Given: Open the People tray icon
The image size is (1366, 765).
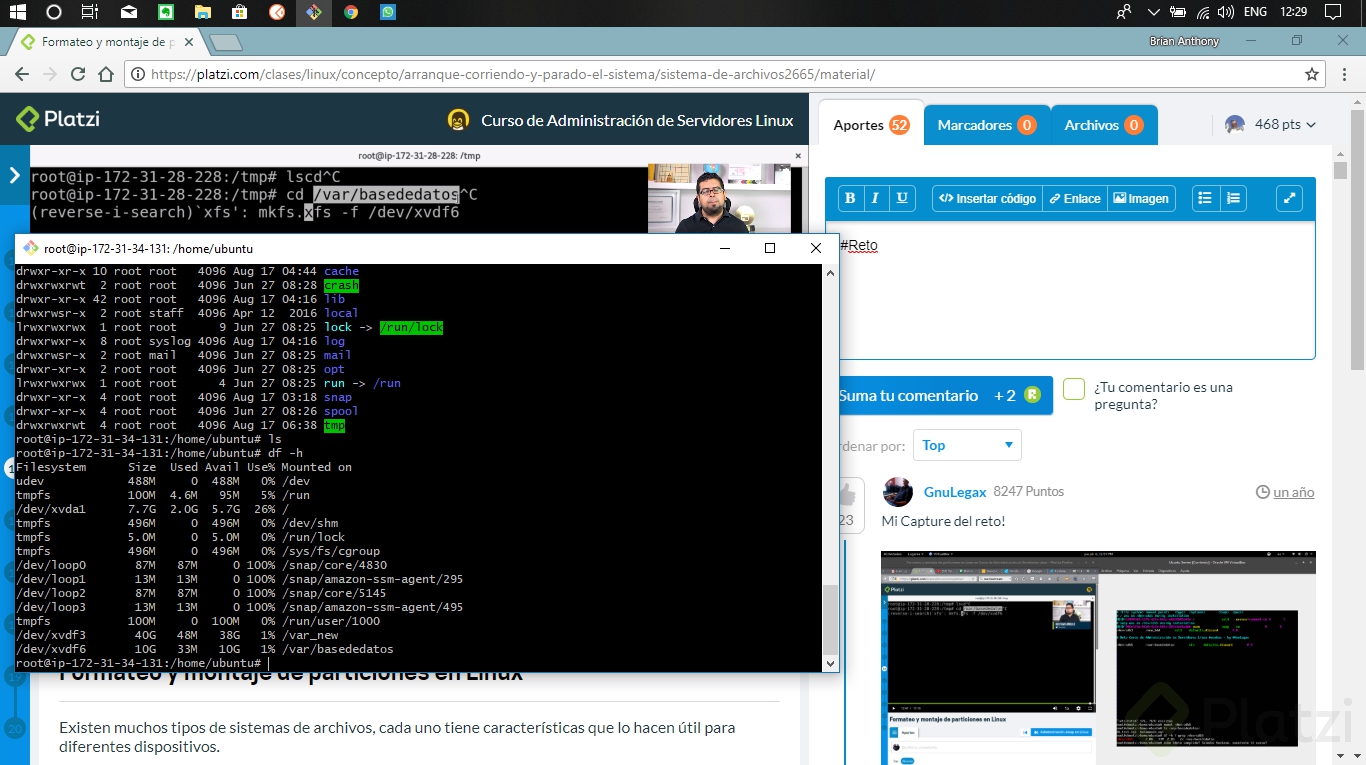Looking at the screenshot, I should click(x=1124, y=12).
